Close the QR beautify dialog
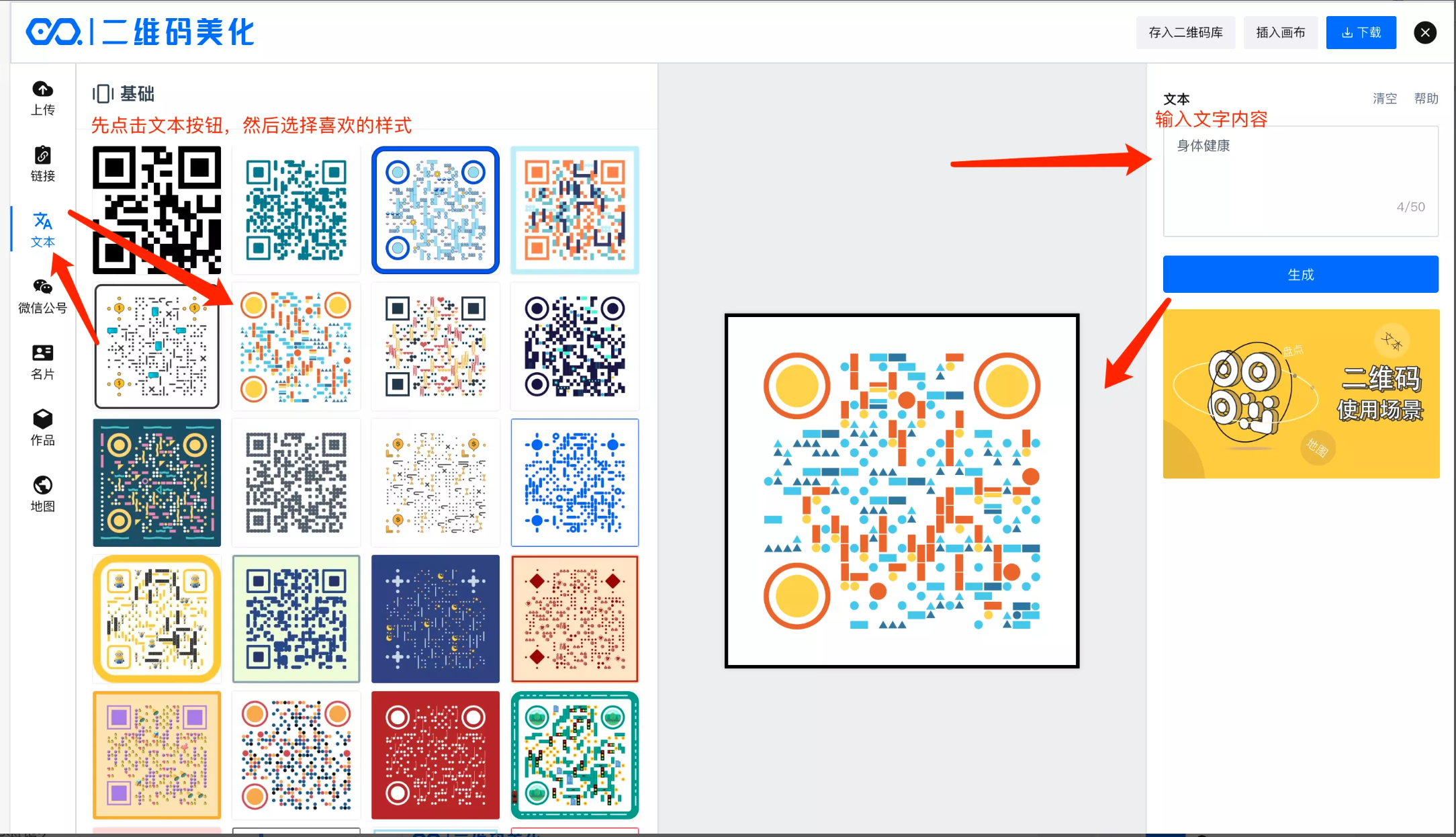Image resolution: width=1456 pixels, height=837 pixels. 1424,32
